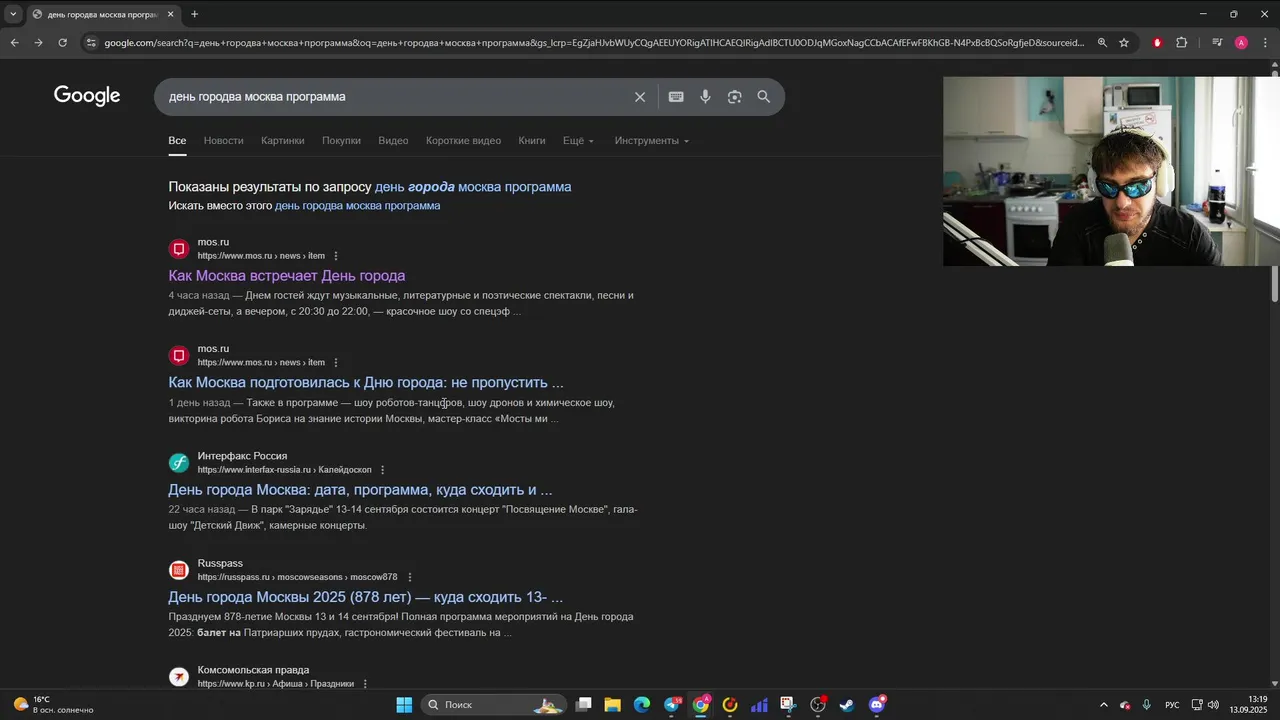
Task: Click the taskbar Поиск search box
Action: [493, 705]
